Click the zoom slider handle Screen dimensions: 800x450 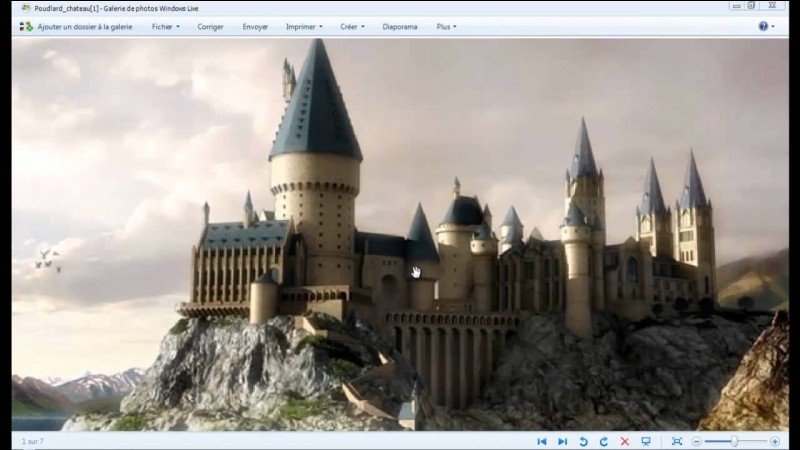[x=734, y=441]
